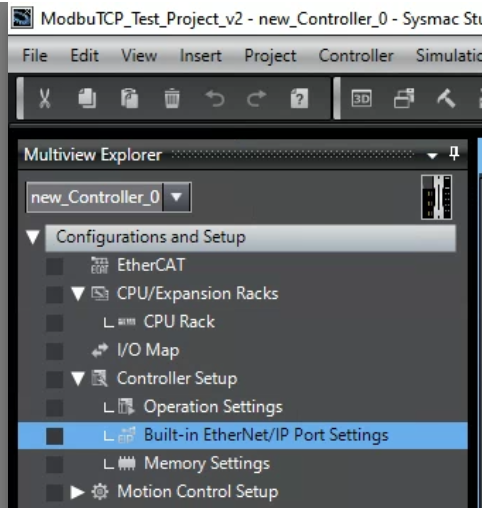
Task: Click the color box beside Controller Setup
Action: (x=54, y=379)
